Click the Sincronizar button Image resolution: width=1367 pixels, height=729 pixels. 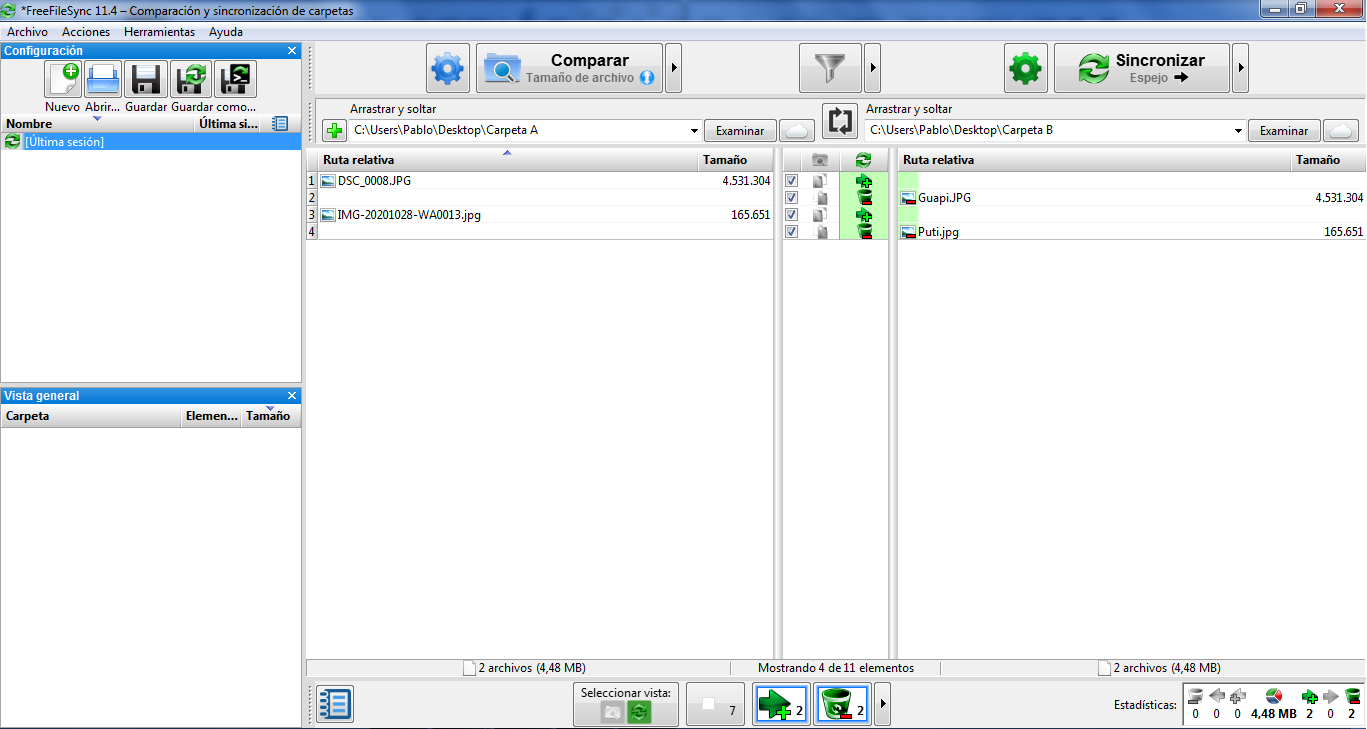(x=1142, y=68)
